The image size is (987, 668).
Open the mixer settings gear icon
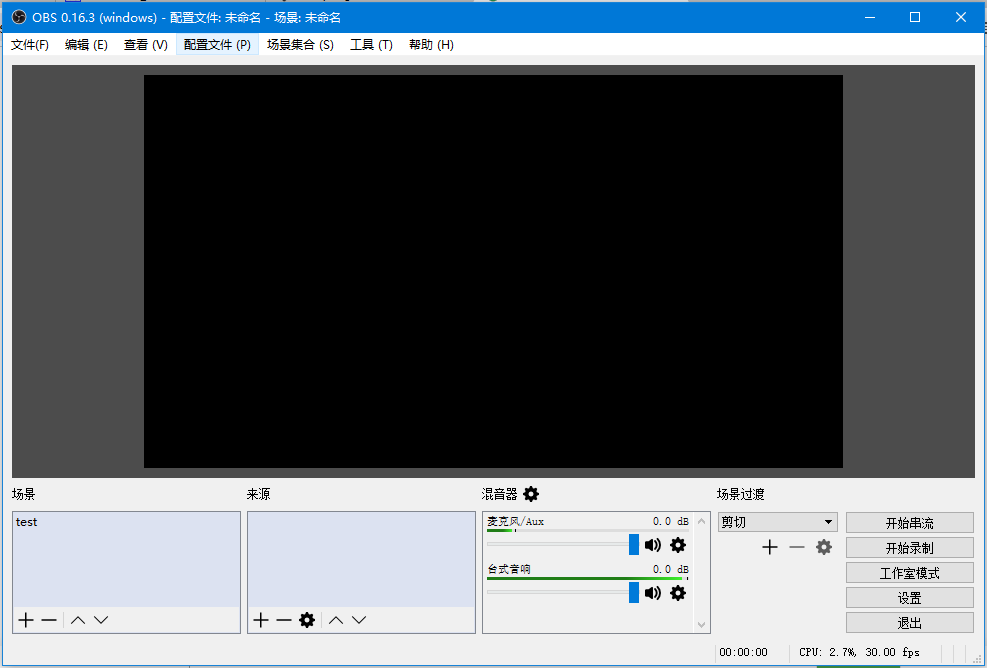tap(531, 494)
